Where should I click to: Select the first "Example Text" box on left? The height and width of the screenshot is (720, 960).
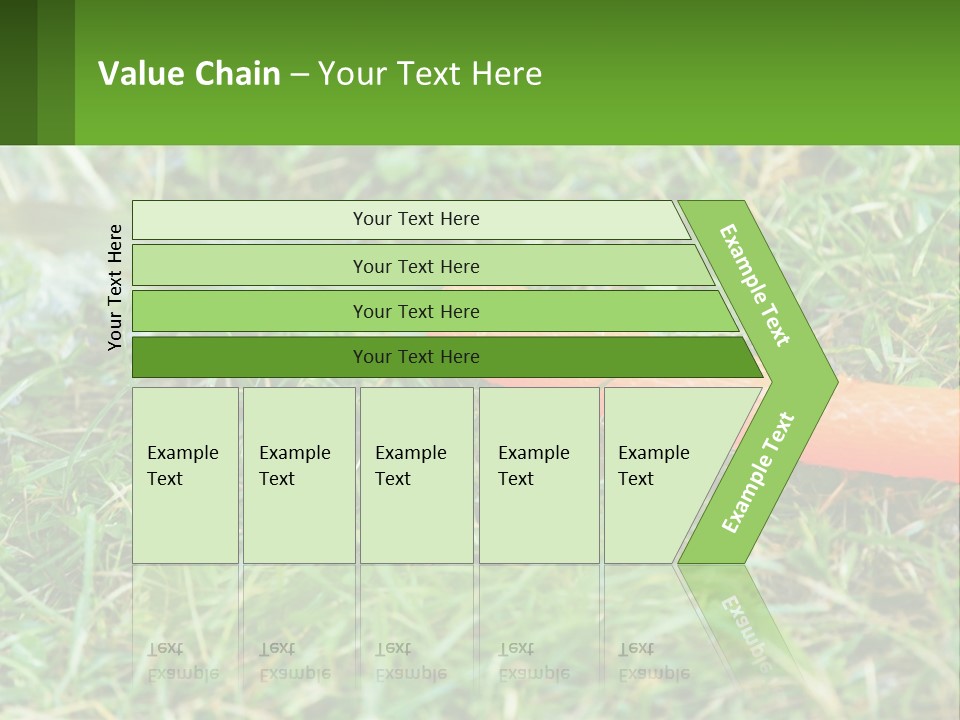pos(185,475)
